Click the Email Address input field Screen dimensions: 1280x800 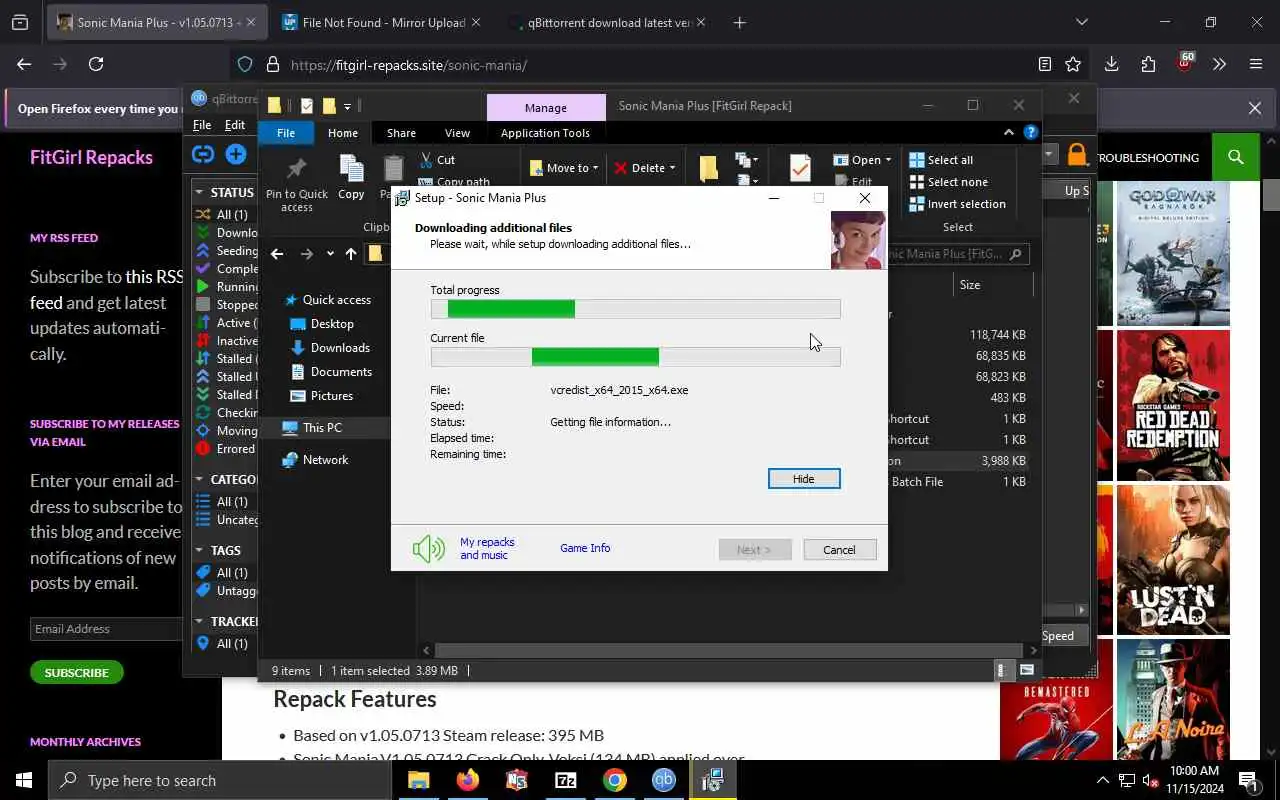106,629
